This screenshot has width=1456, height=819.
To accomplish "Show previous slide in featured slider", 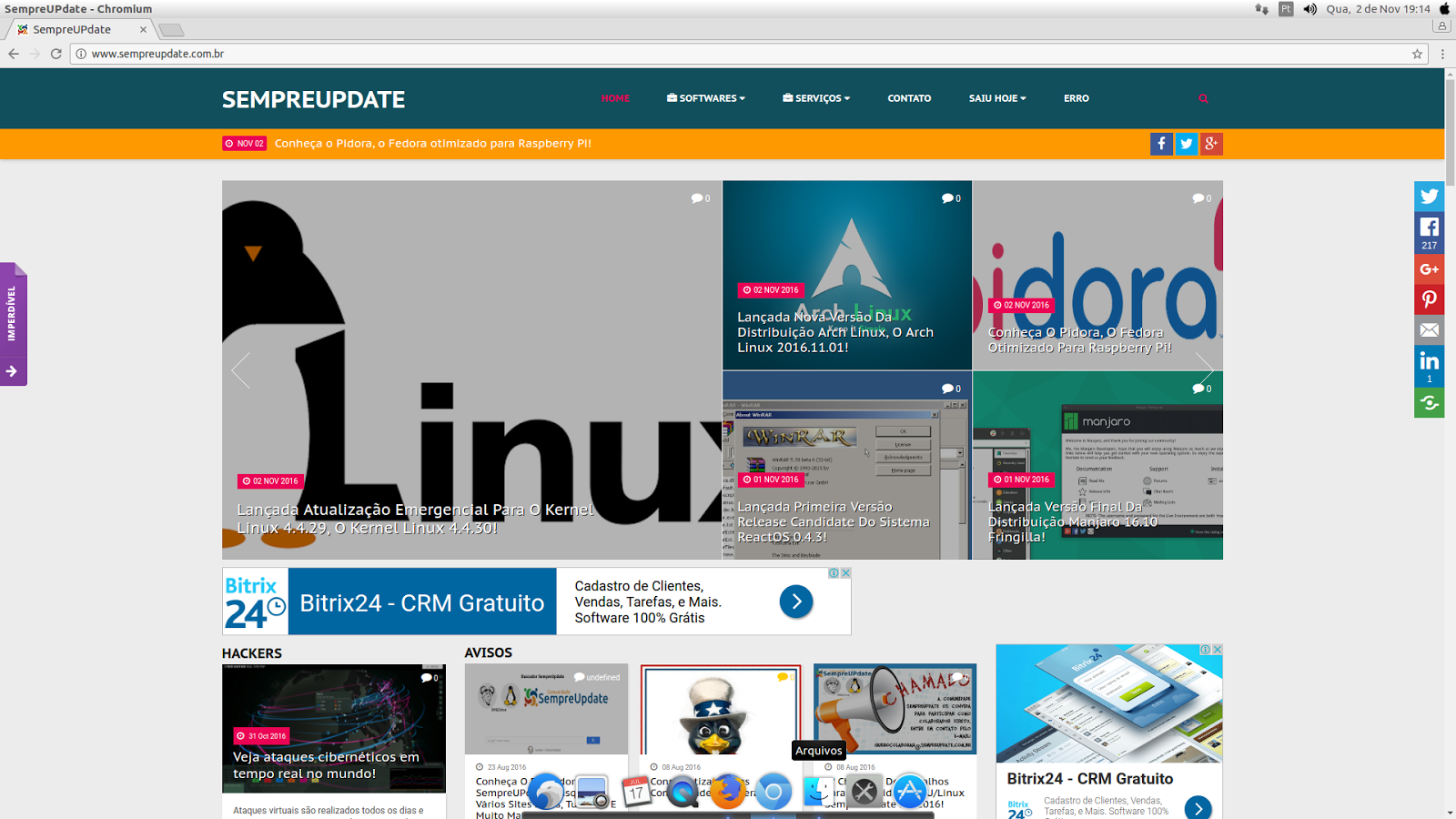I will (x=240, y=370).
